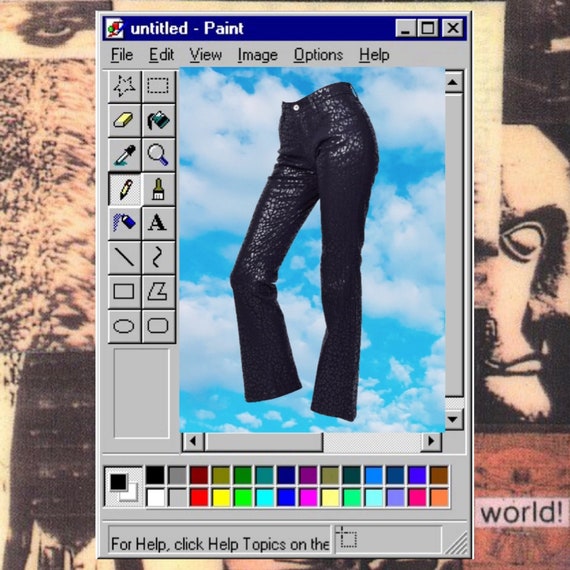Screen dimensions: 570x570
Task: Activate the Pick Color eyedropper
Action: (x=124, y=155)
